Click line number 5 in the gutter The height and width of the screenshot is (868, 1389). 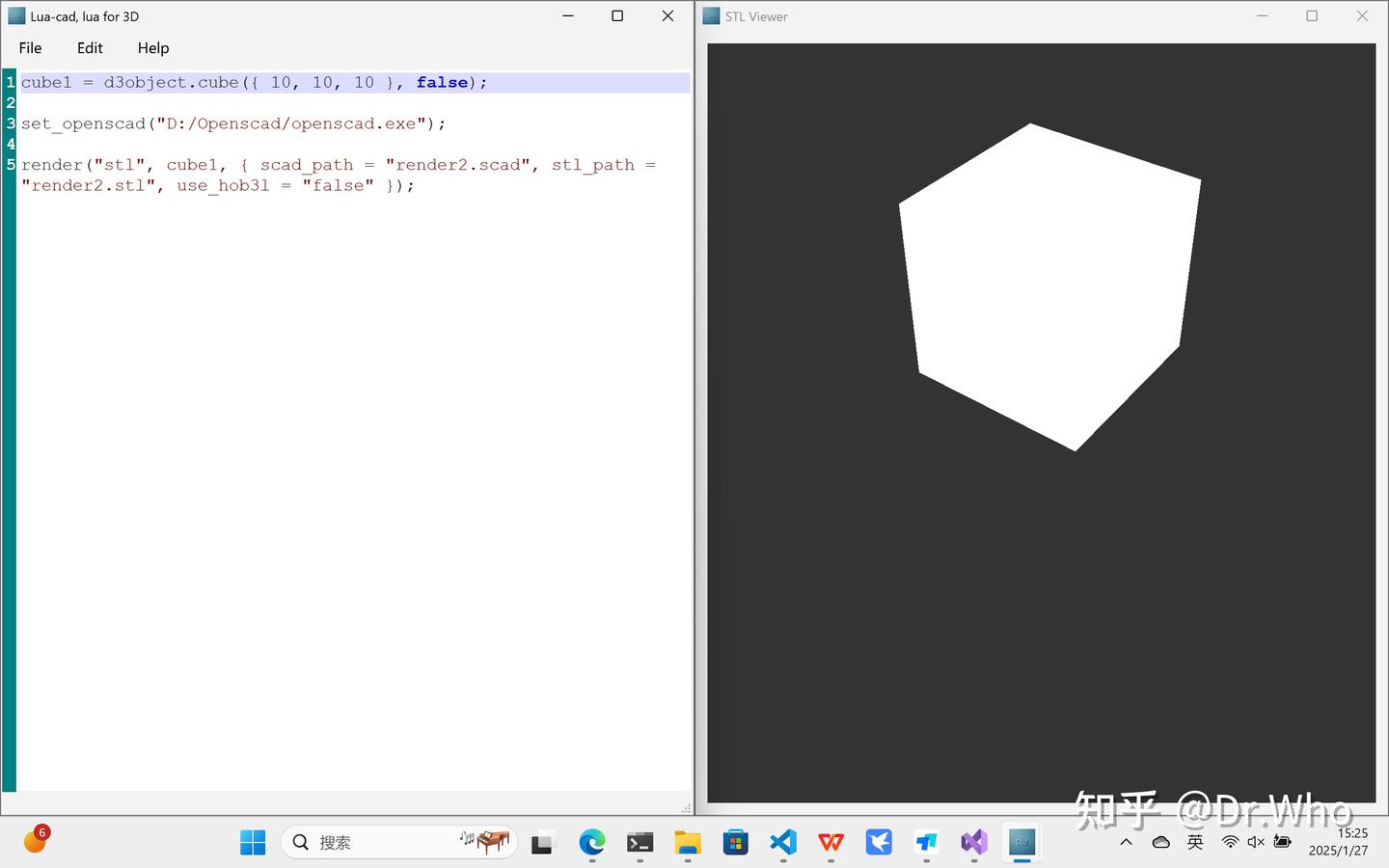[11, 165]
